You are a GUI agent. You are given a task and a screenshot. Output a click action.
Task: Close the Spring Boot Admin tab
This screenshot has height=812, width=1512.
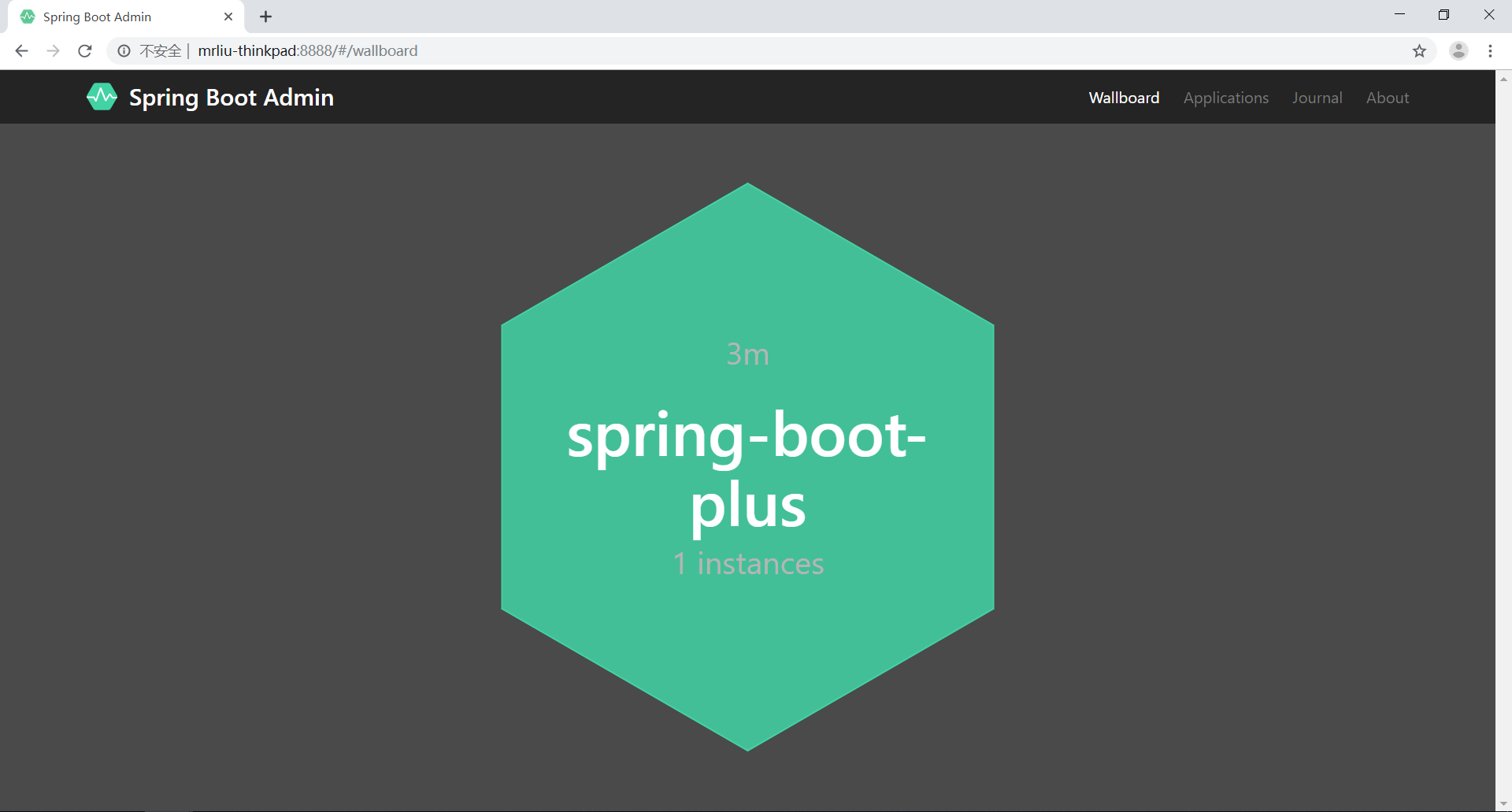(228, 17)
